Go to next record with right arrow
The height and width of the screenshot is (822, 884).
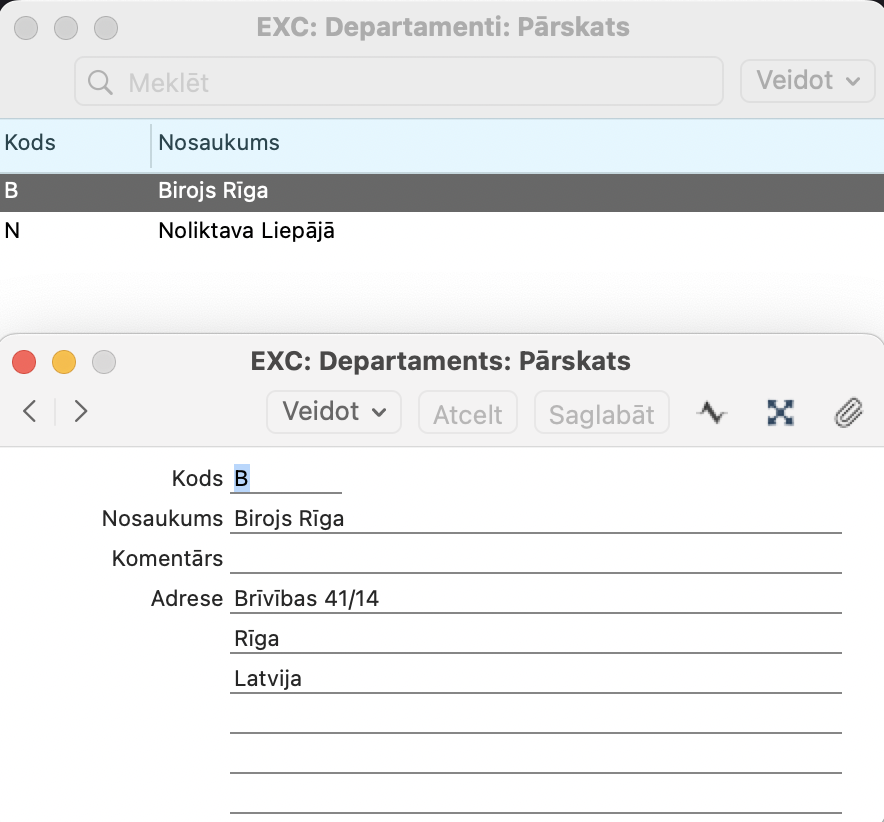[81, 411]
